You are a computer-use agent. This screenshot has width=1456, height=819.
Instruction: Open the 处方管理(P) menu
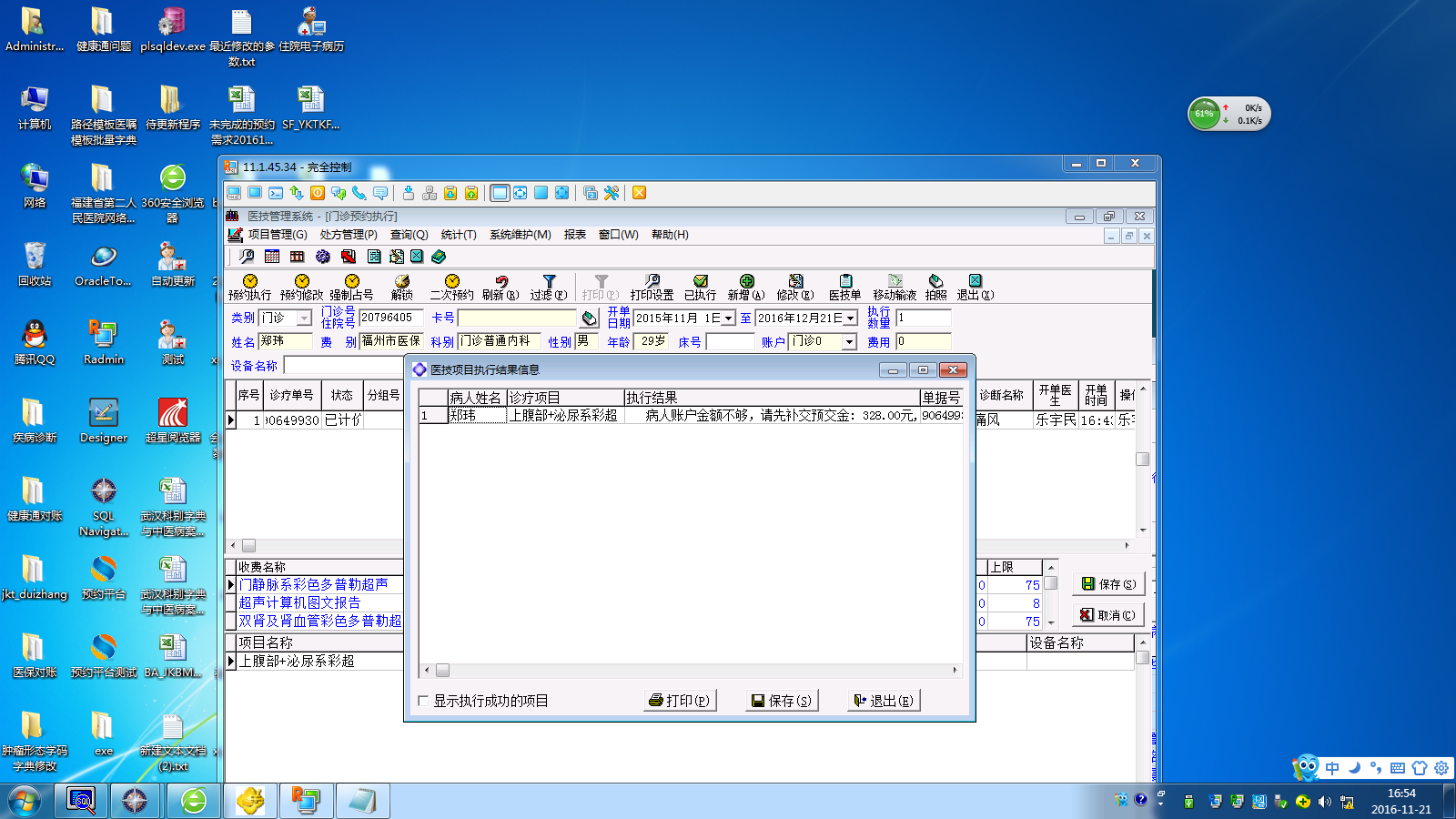click(349, 235)
